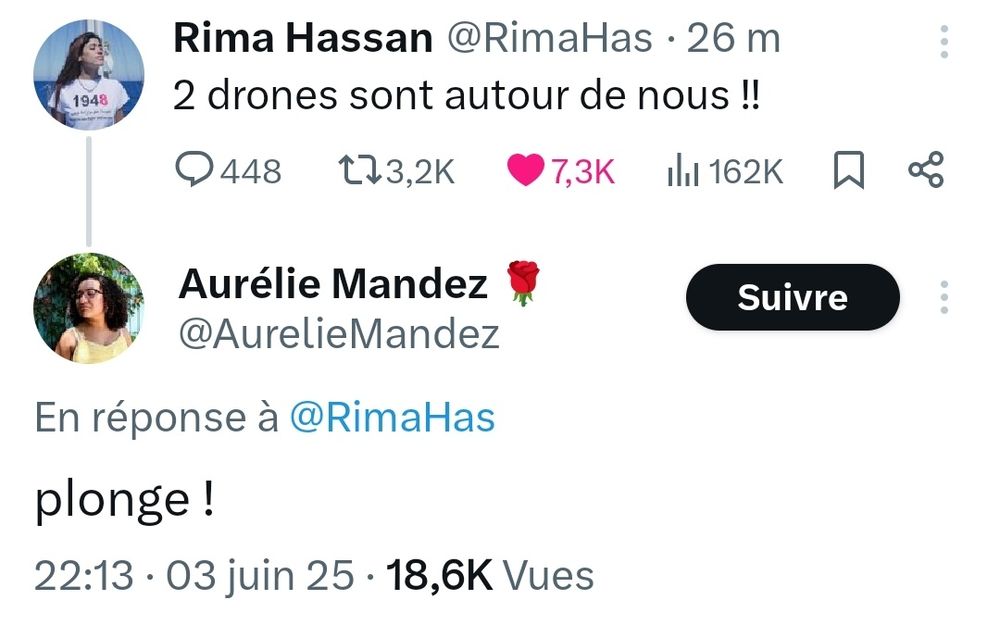Expand the share options for the tweet
This screenshot has width=1000, height=625.
click(x=927, y=170)
